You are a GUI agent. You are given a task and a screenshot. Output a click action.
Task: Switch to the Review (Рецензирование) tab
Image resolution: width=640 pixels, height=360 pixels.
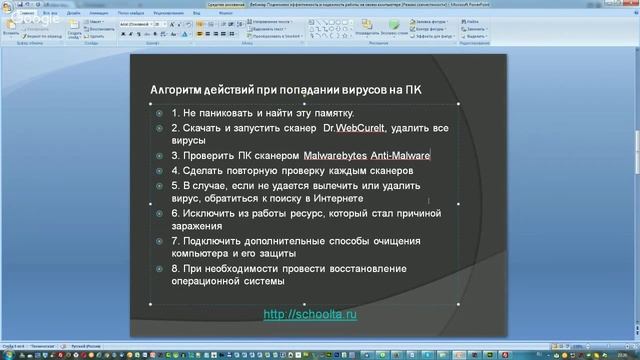(x=169, y=13)
